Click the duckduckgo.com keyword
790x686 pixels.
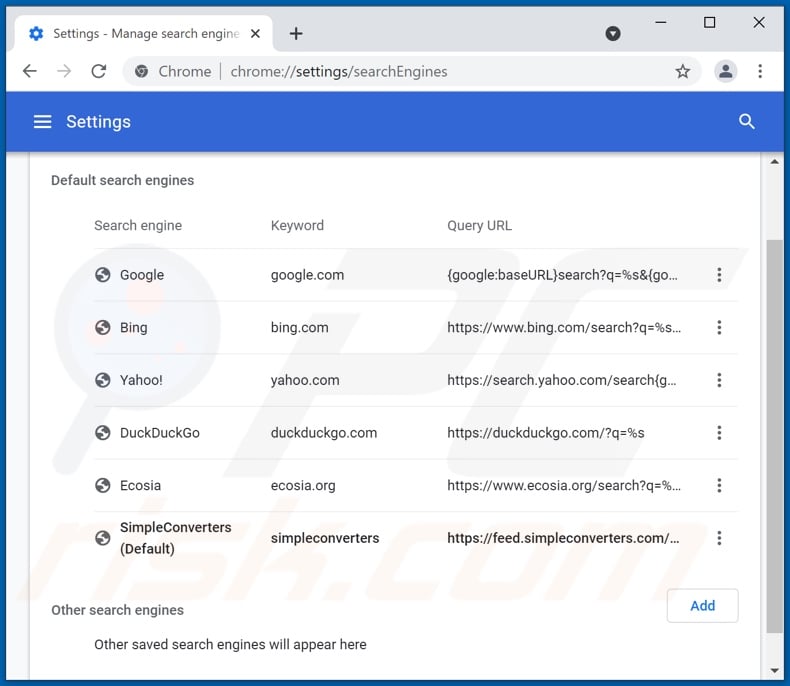pos(323,433)
